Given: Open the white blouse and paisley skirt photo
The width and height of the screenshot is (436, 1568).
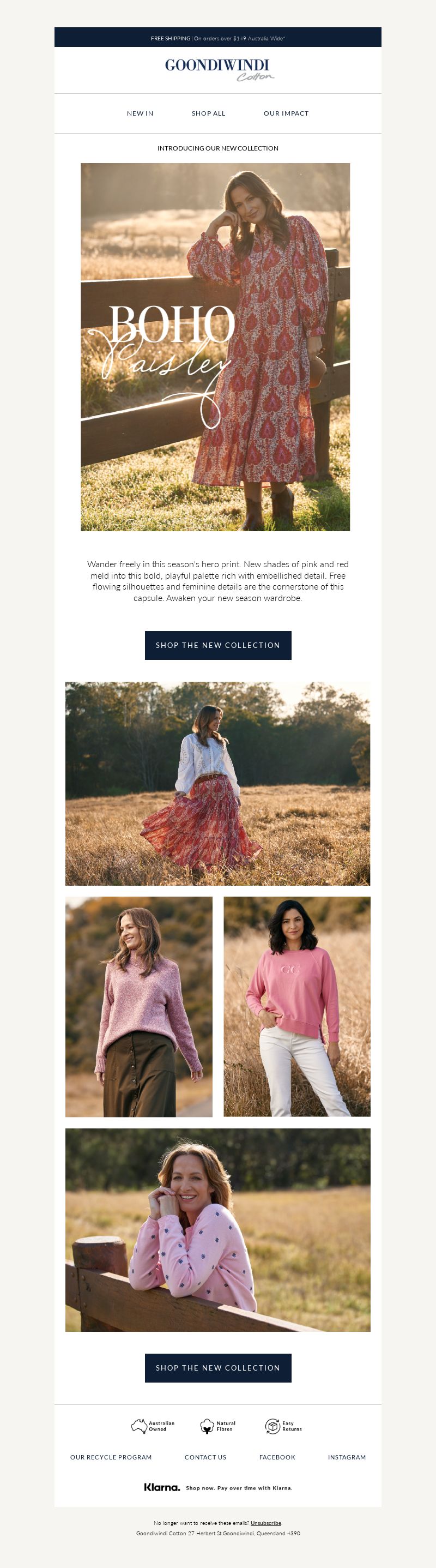Looking at the screenshot, I should [217, 783].
